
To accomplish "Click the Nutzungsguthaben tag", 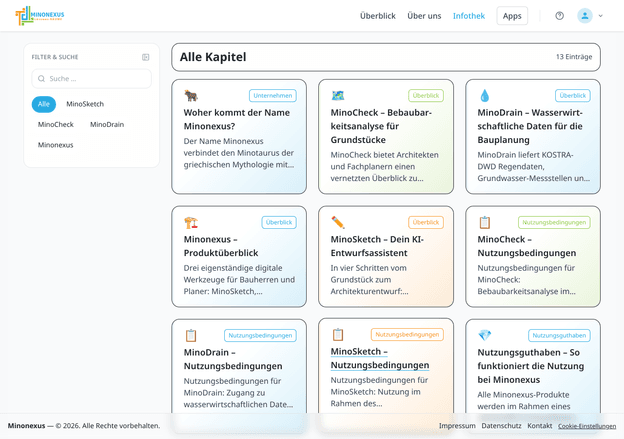I will pos(559,336).
